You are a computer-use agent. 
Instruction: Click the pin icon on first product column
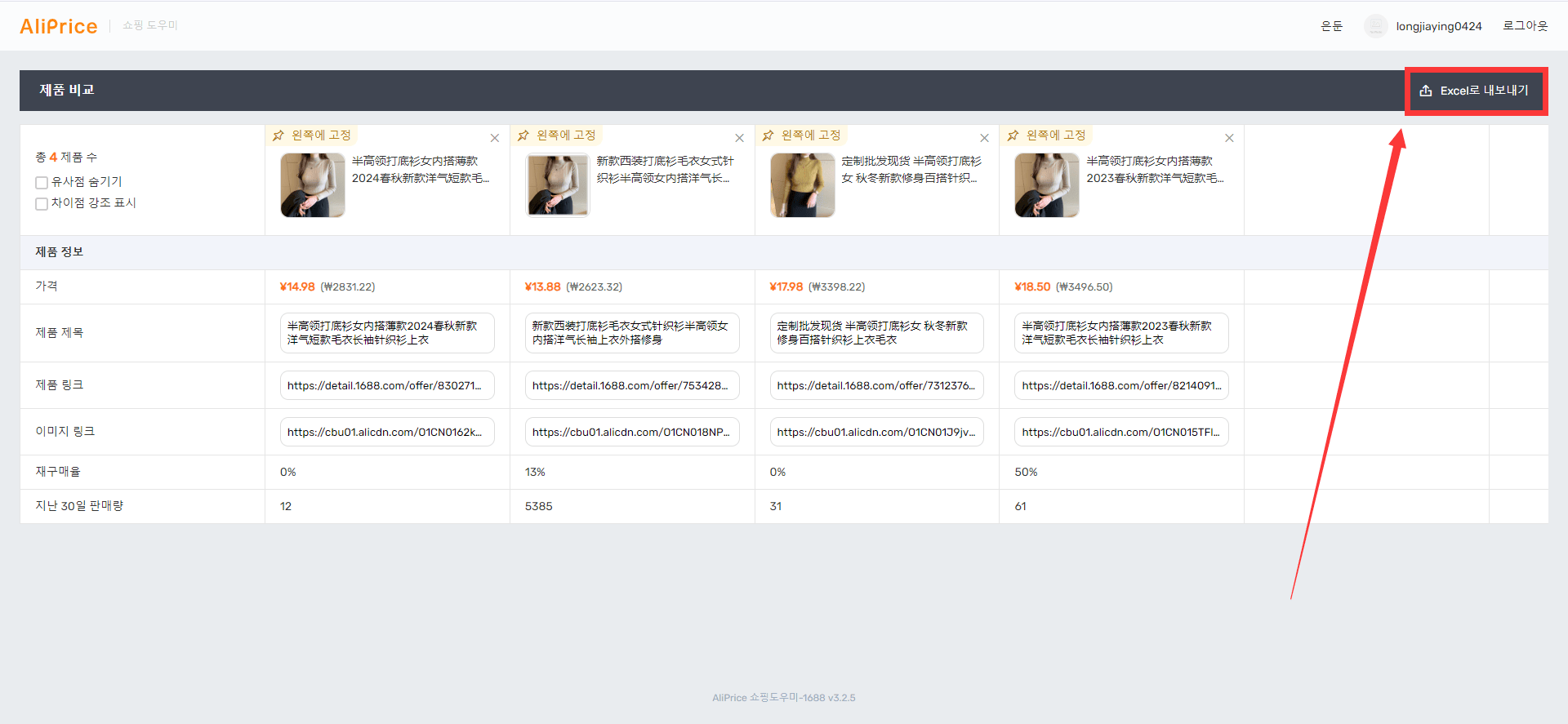tap(278, 135)
